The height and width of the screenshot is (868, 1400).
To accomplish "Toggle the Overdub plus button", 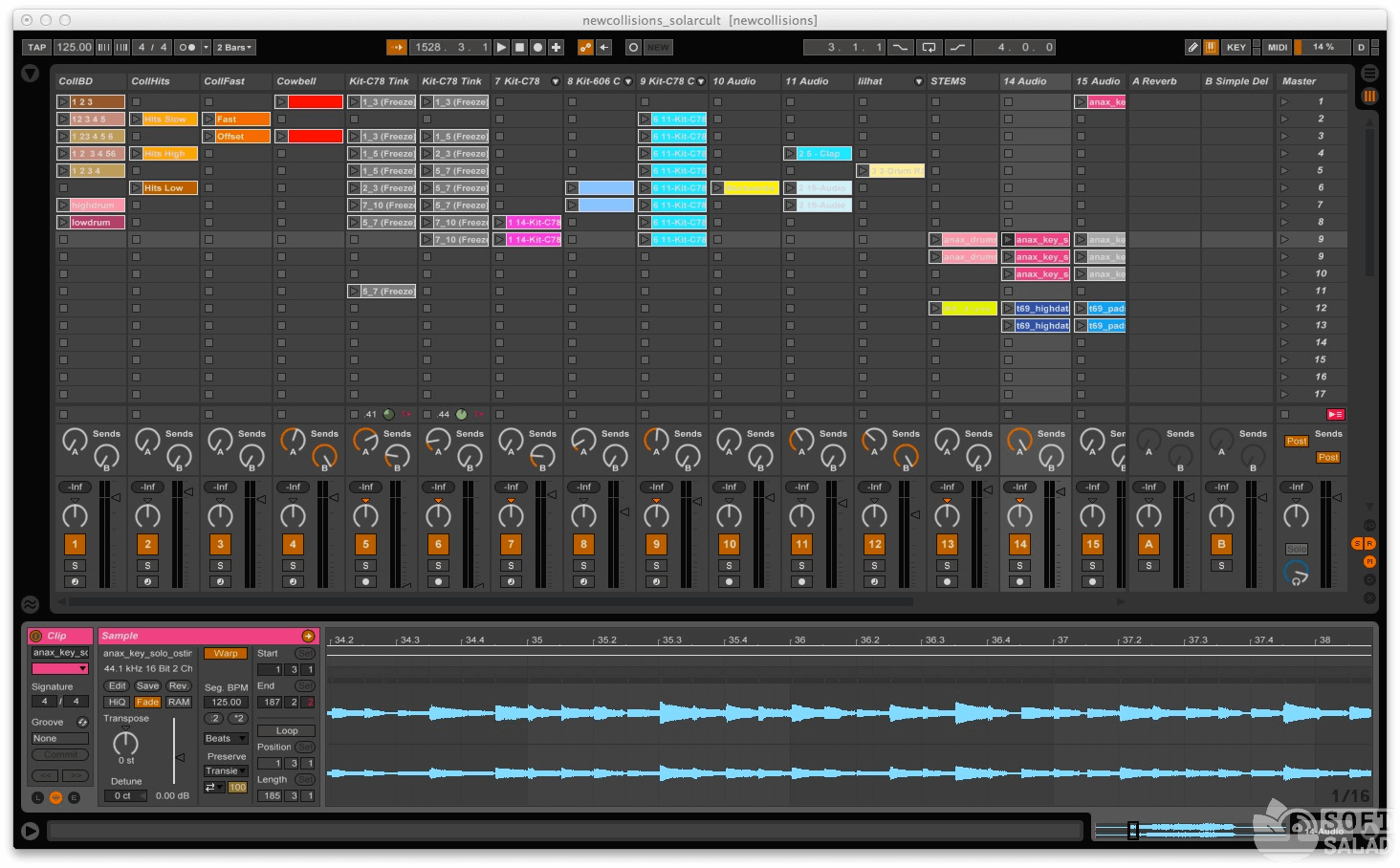I will tap(556, 47).
